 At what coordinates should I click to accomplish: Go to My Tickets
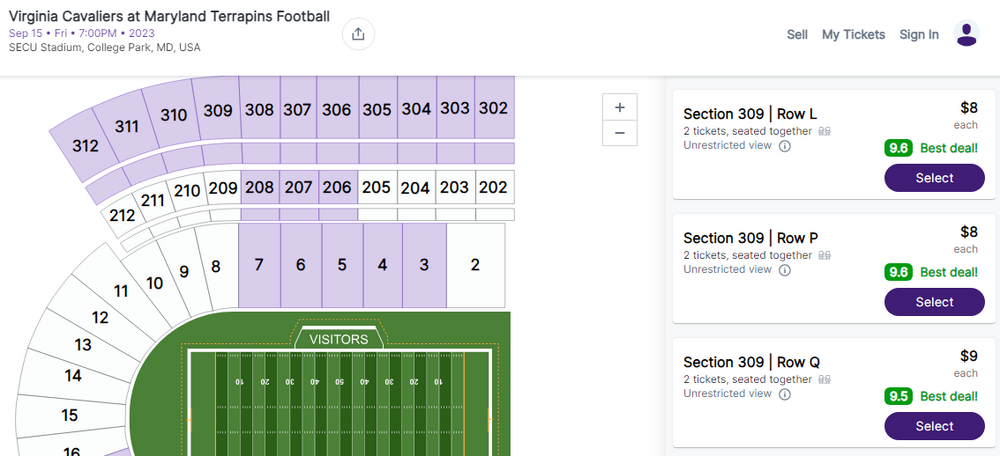[x=853, y=34]
